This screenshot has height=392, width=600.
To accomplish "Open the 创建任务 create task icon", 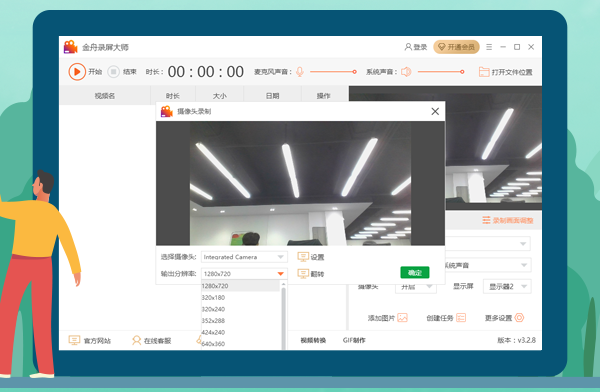I will point(461,318).
